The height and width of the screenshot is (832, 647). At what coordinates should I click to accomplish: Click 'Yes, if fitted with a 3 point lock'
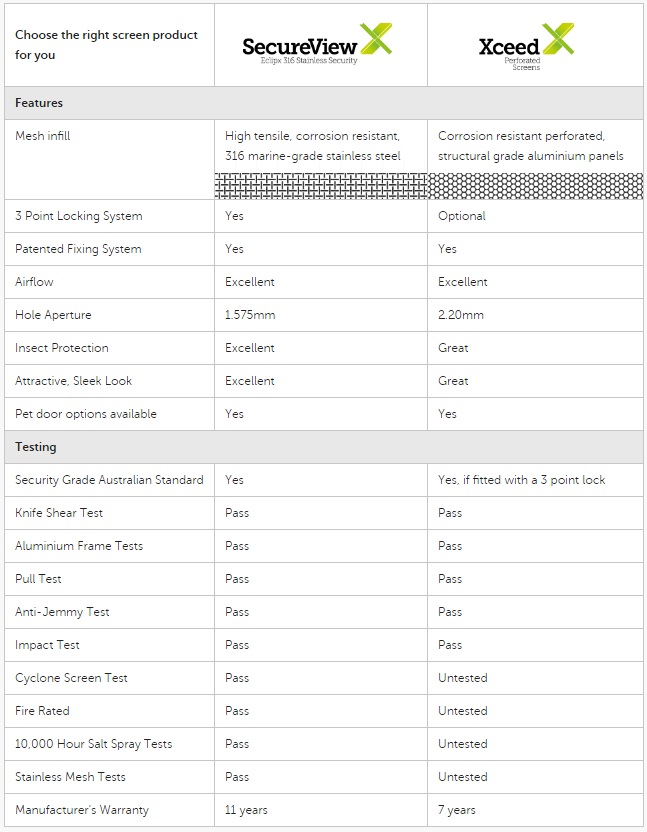(x=521, y=480)
